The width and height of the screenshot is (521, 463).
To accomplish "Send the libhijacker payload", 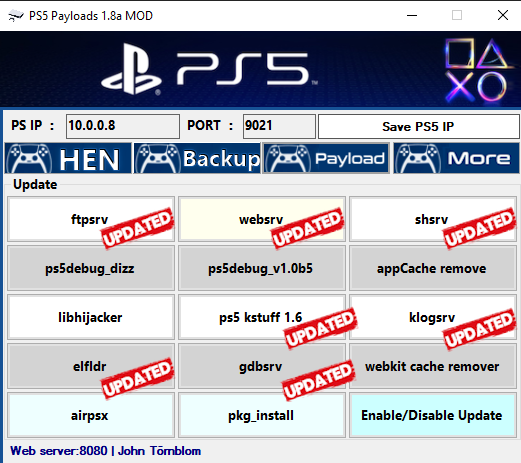I will 91,317.
